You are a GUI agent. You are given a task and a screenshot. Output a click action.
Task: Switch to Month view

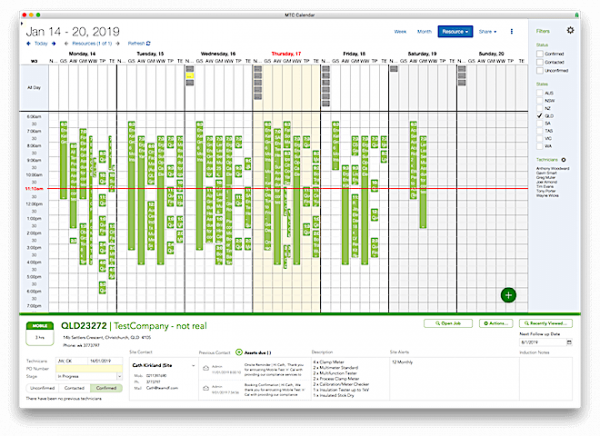click(424, 31)
